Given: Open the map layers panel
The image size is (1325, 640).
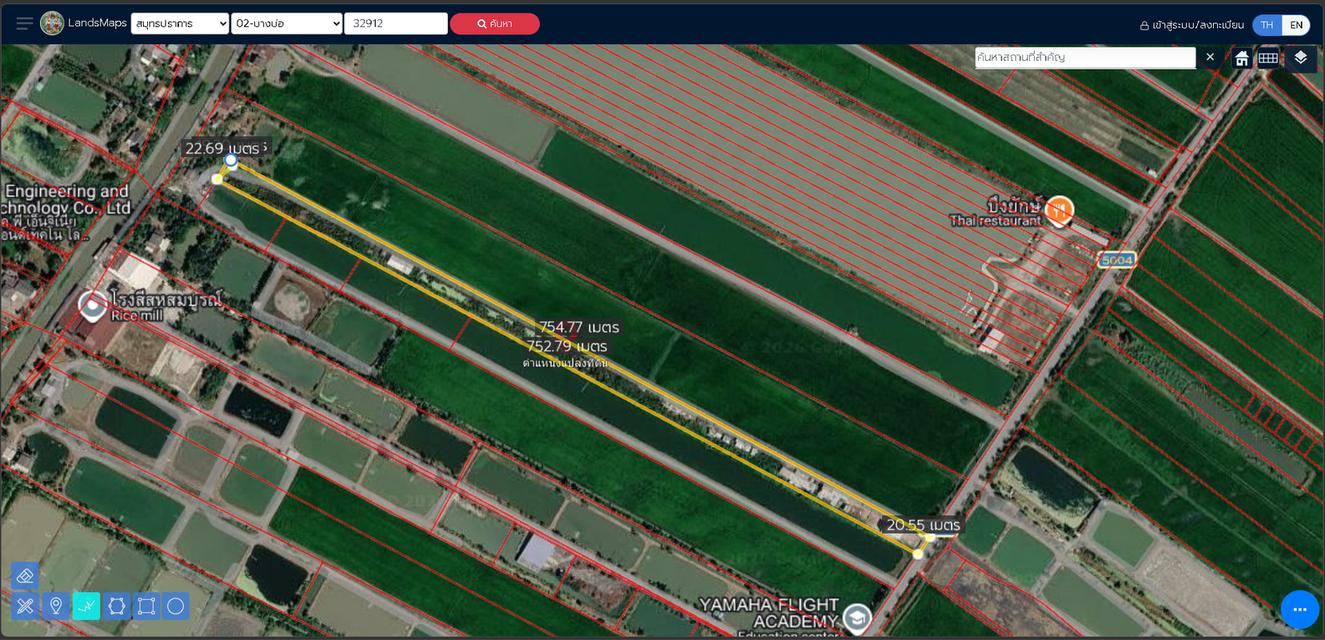Looking at the screenshot, I should (x=1300, y=58).
